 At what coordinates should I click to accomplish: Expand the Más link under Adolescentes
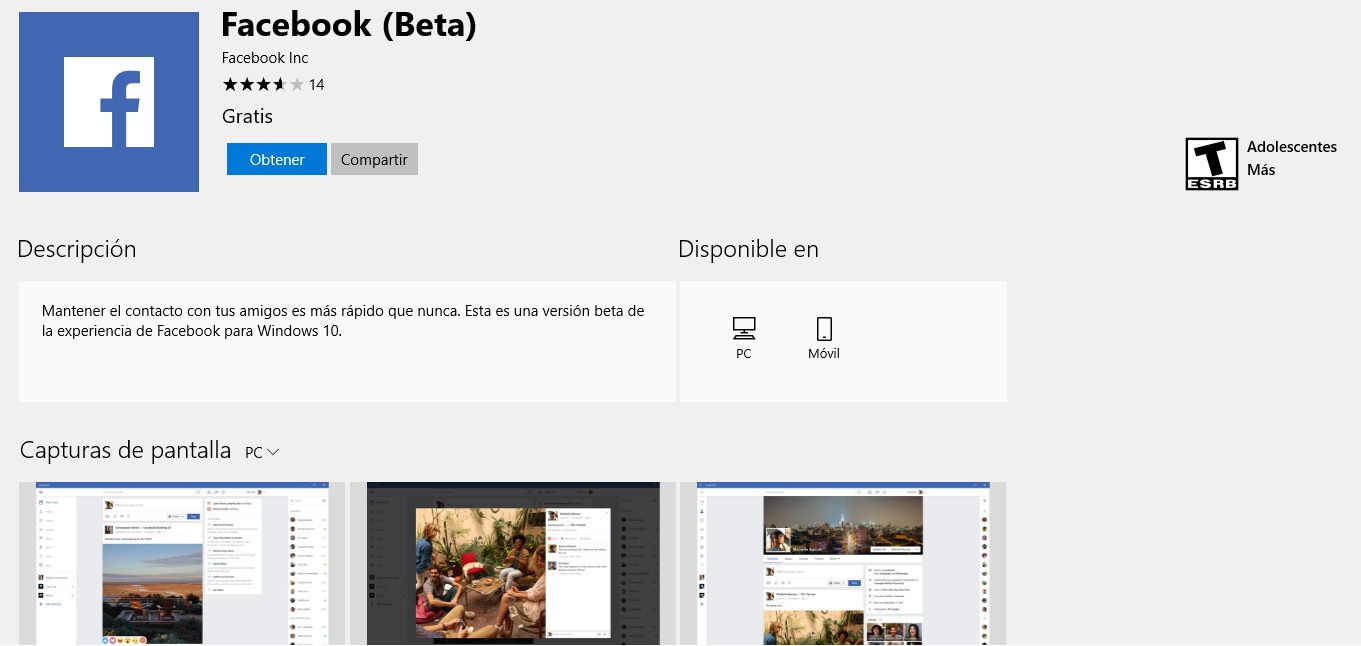(x=1259, y=169)
